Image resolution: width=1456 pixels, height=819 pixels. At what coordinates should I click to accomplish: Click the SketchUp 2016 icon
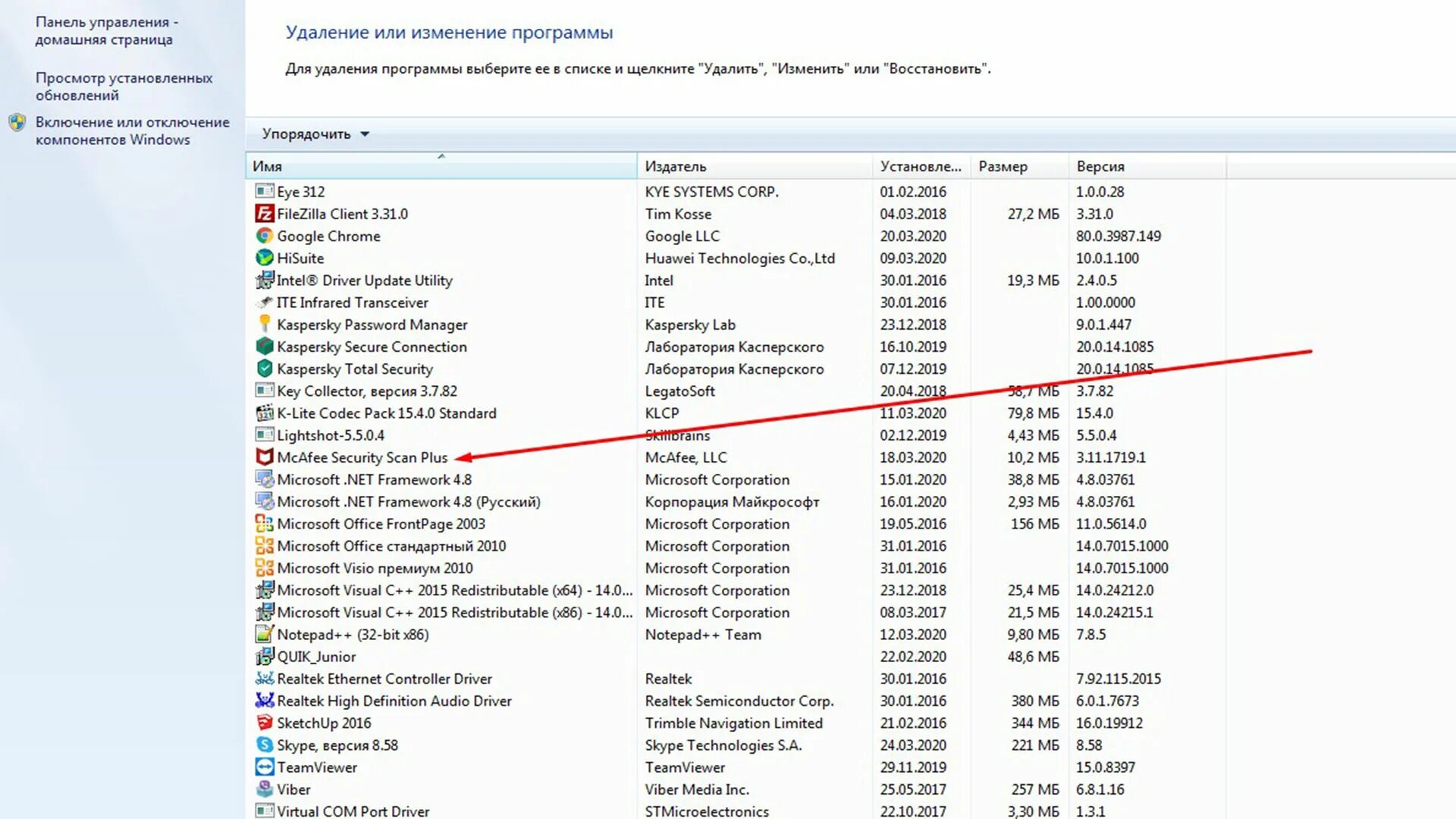[x=264, y=723]
